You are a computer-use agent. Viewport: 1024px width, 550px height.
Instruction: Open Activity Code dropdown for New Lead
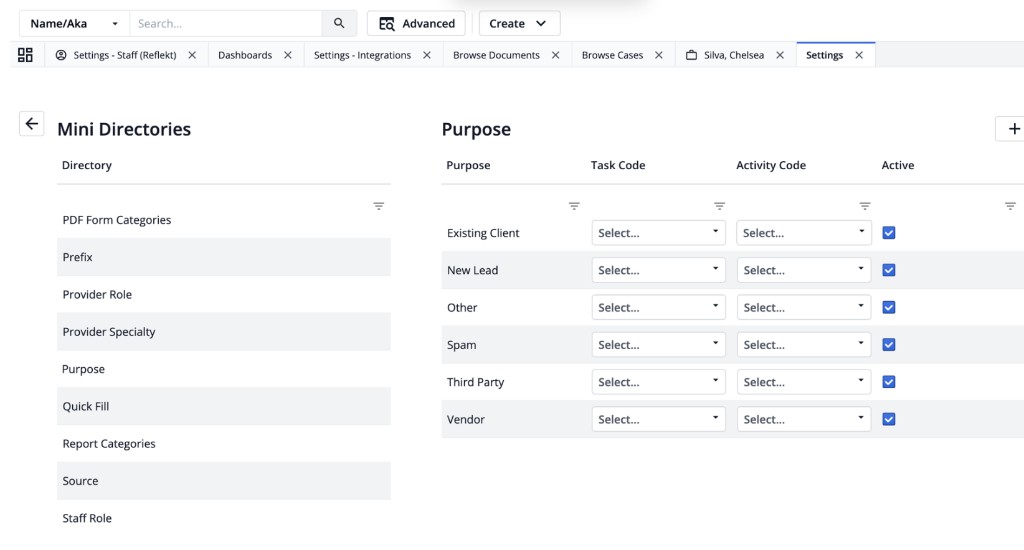pyautogui.click(x=804, y=270)
